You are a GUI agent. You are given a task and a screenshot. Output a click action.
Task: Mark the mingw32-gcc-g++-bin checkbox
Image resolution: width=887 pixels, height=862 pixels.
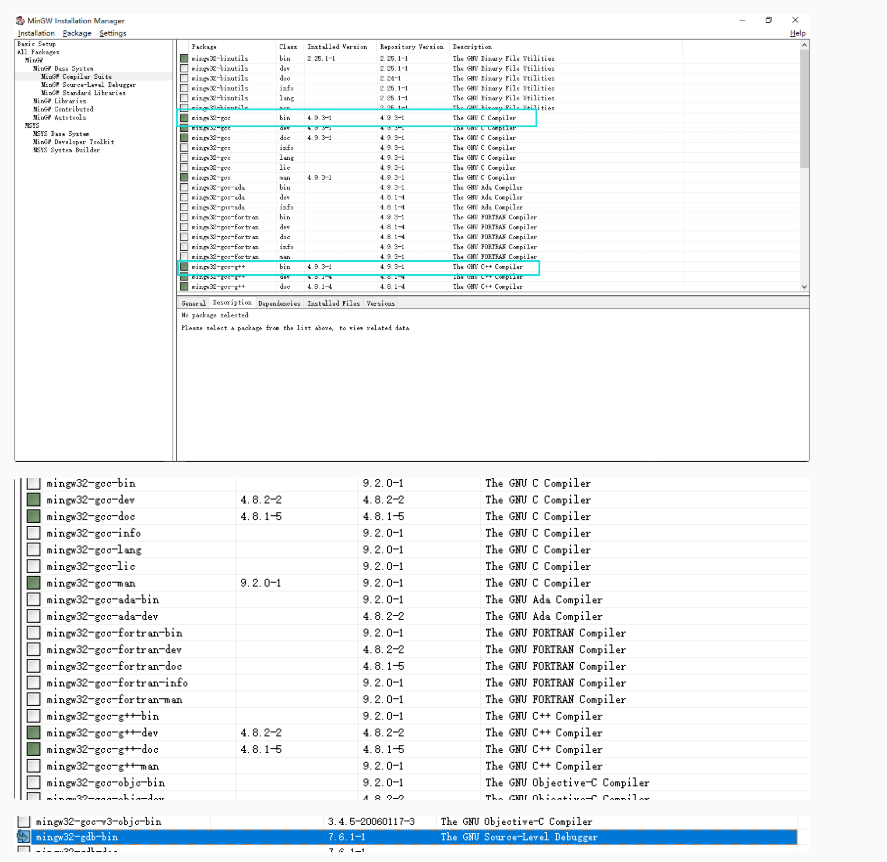(x=34, y=716)
